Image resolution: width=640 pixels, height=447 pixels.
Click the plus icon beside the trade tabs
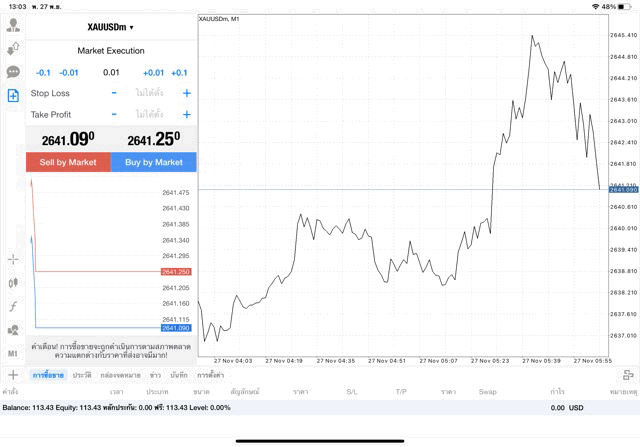point(13,374)
